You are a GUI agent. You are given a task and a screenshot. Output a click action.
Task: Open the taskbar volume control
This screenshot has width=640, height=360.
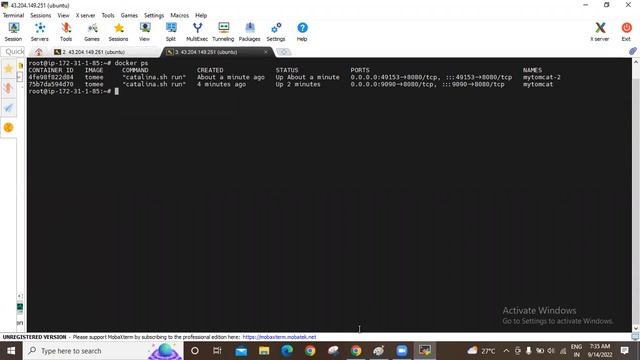tap(551, 351)
